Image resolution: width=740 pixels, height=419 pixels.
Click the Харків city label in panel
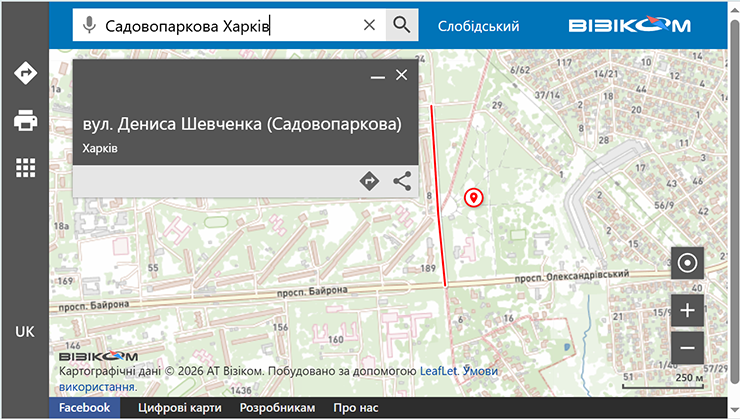click(100, 148)
